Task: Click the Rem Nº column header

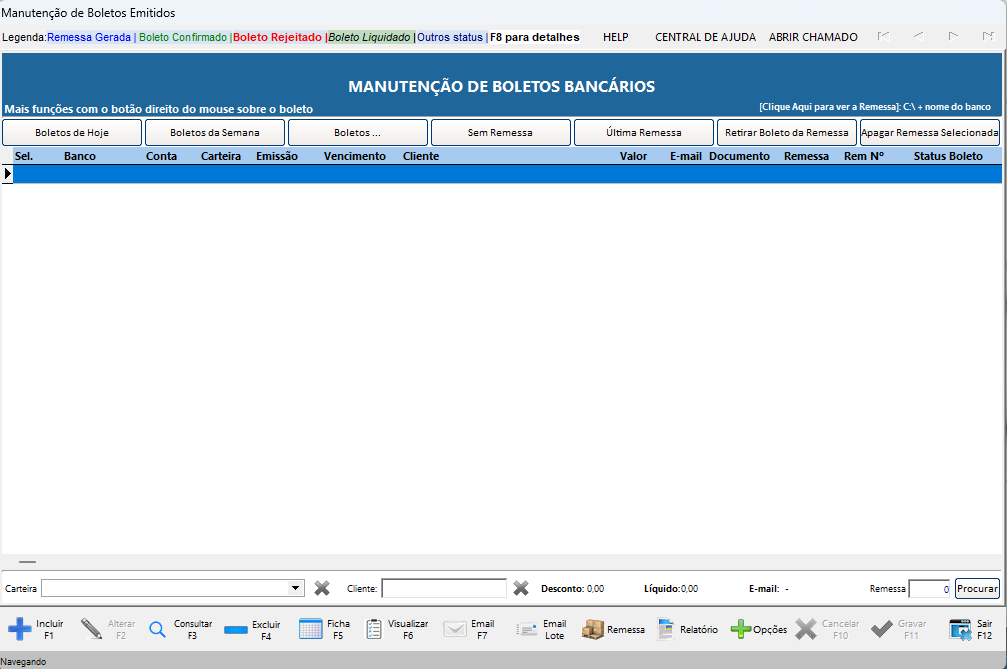Action: 864,156
